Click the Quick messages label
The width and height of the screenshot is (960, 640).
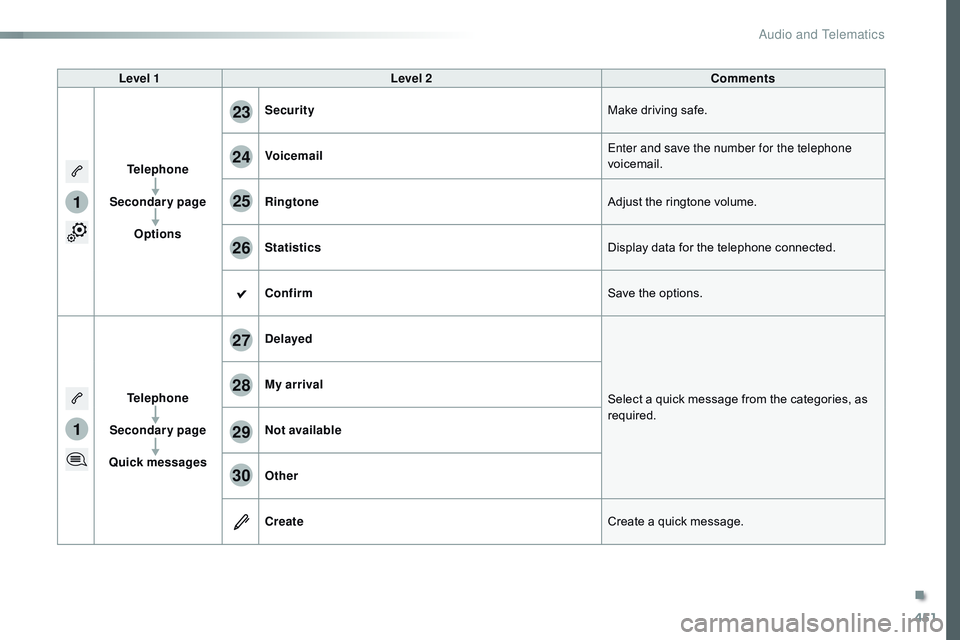158,462
